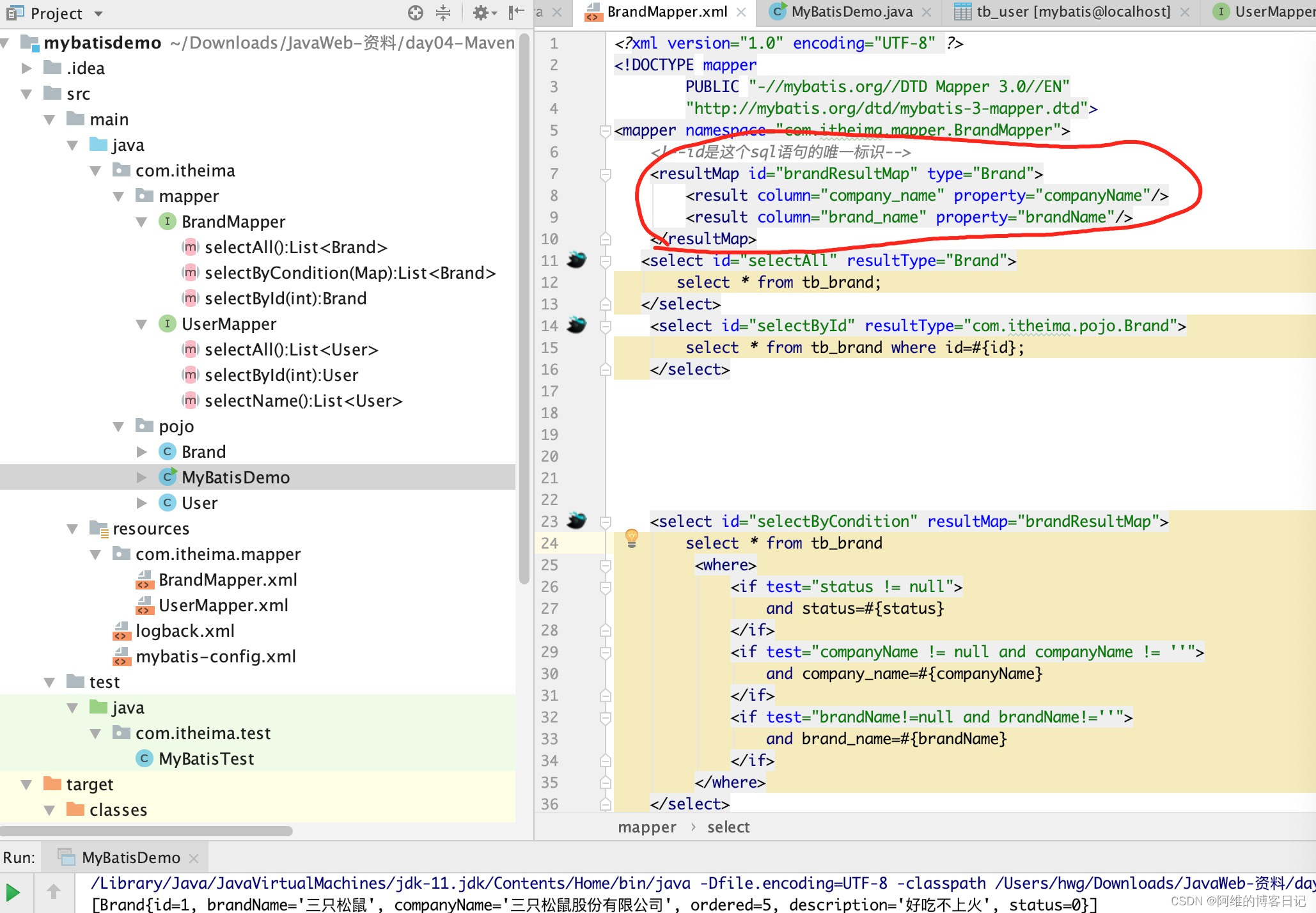Screen dimensions: 1316x913
Task: Select selectName():List<User> method
Action: coord(303,401)
